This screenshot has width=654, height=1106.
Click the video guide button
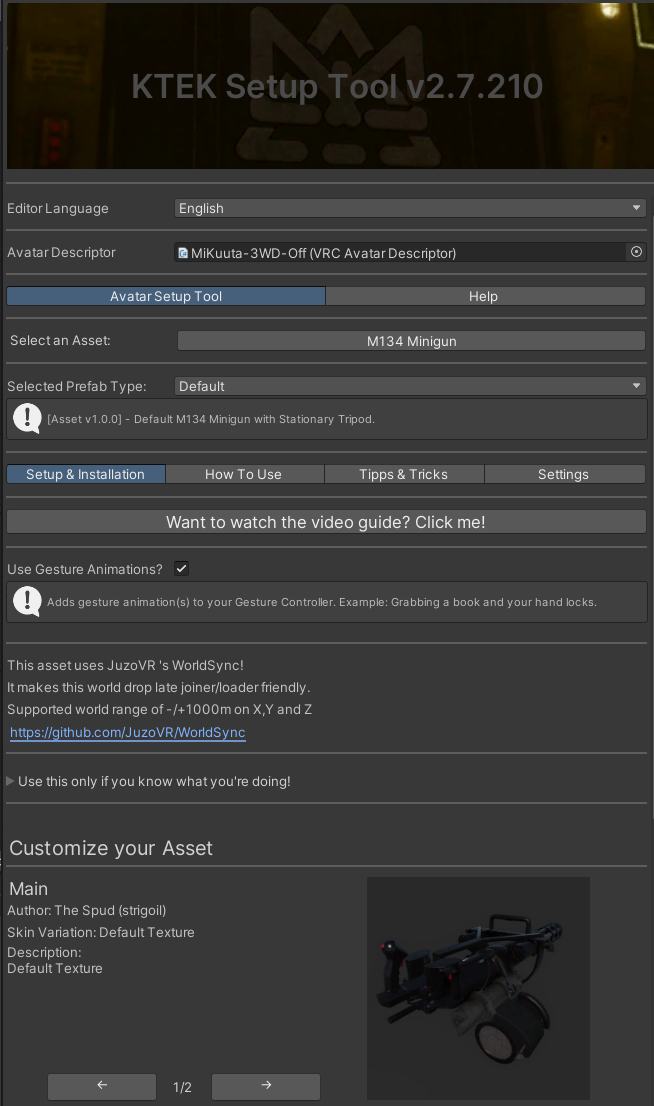[326, 522]
